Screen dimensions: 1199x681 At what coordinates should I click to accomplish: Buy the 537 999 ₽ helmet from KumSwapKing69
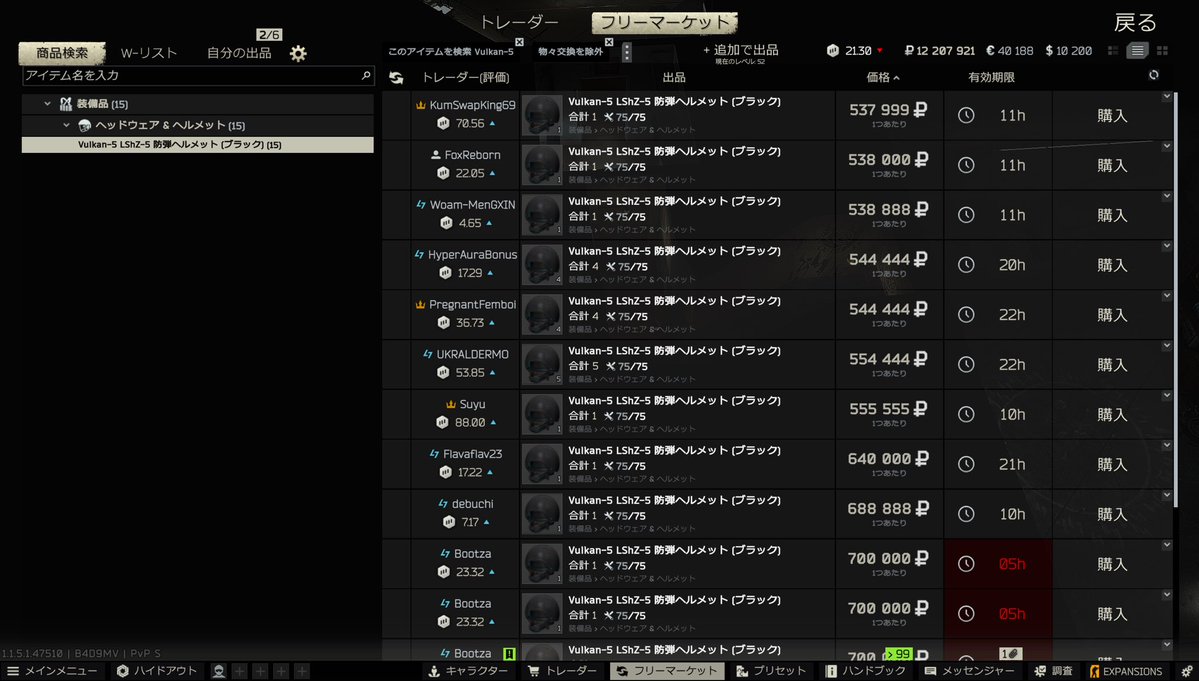click(x=1112, y=115)
